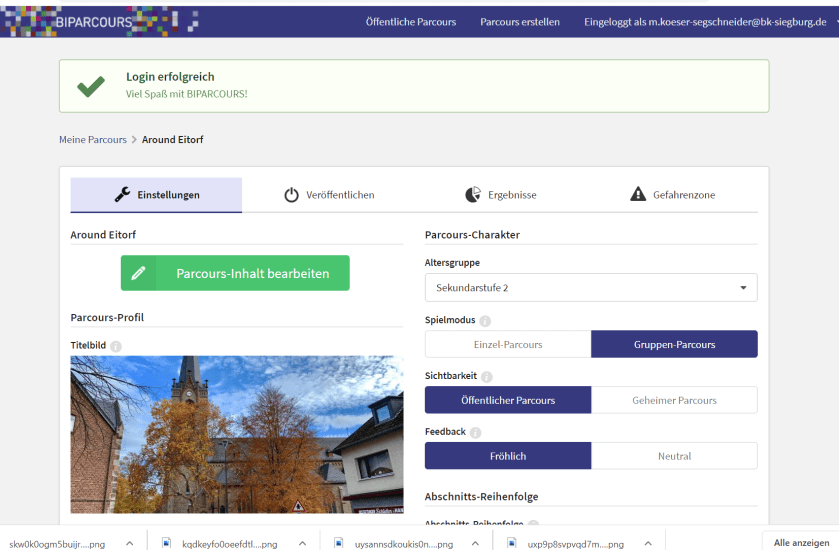The width and height of the screenshot is (839, 550).
Task: Open Öffentliche Parcours in navigation
Action: click(410, 21)
